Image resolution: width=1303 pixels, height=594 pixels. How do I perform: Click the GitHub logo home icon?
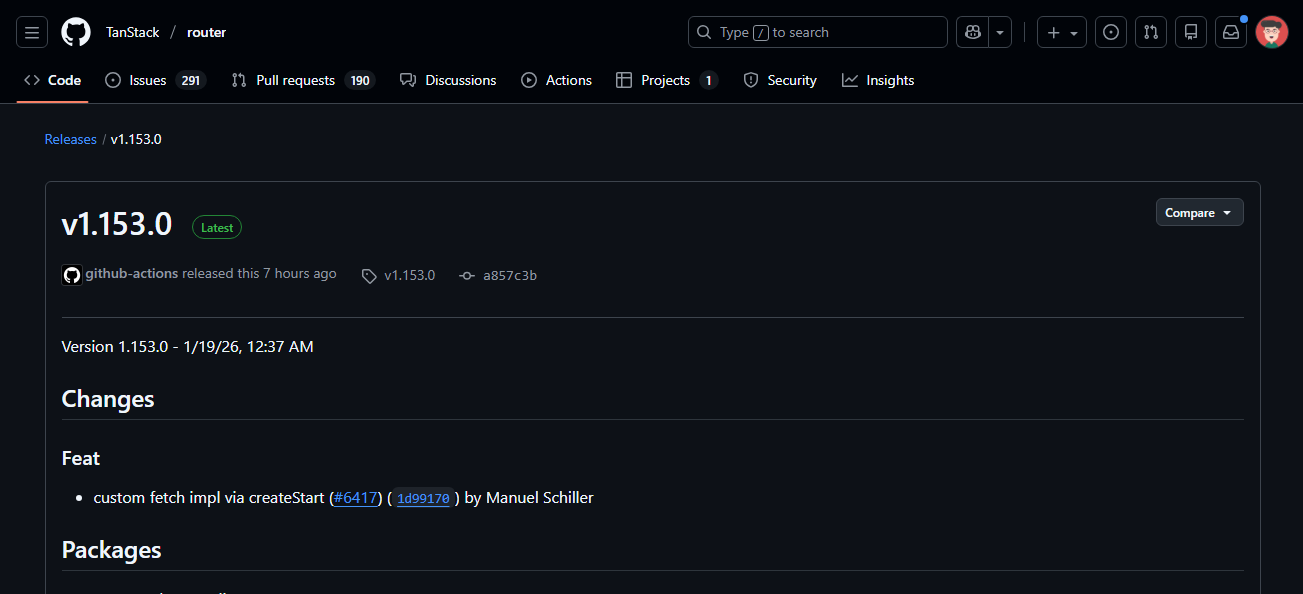pyautogui.click(x=76, y=32)
